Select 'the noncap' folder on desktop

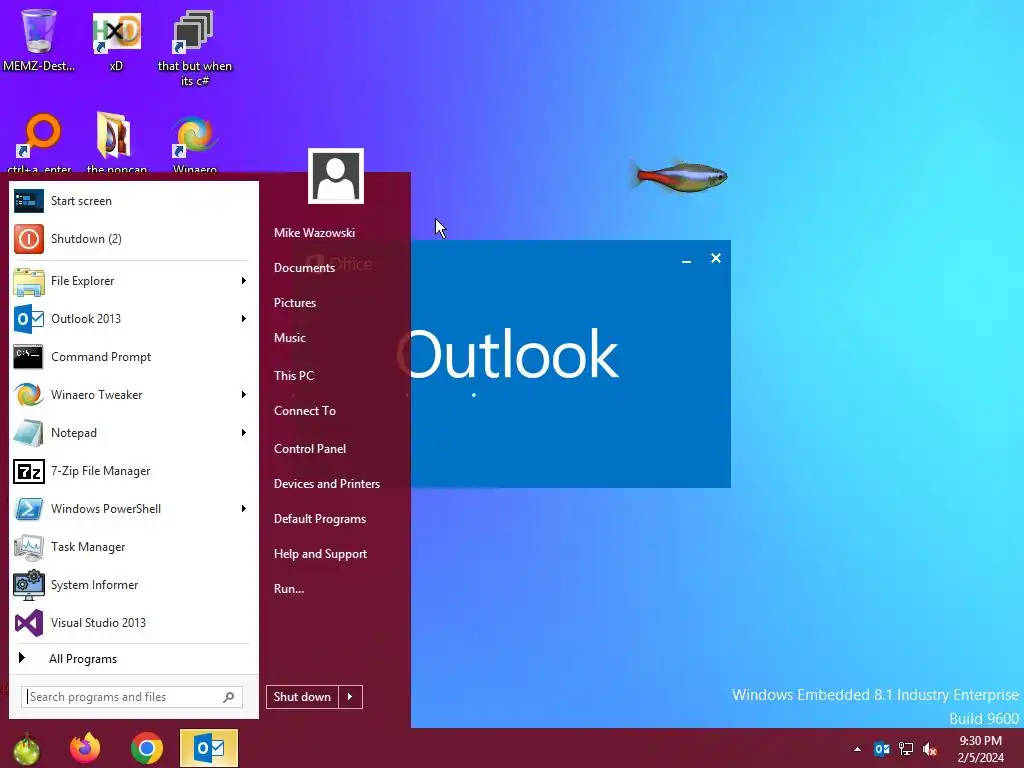116,142
